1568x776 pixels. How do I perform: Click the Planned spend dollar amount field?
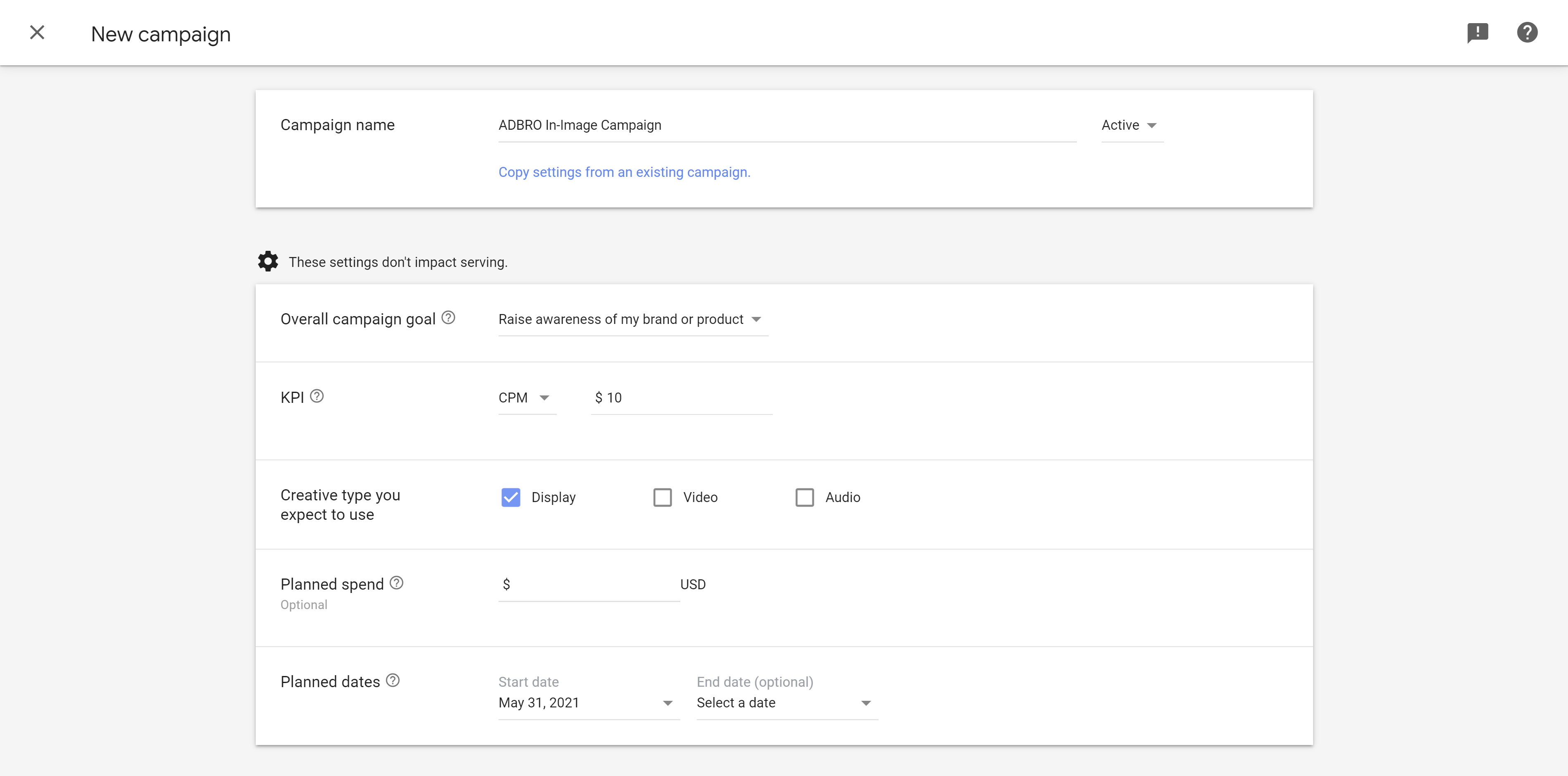pyautogui.click(x=584, y=583)
